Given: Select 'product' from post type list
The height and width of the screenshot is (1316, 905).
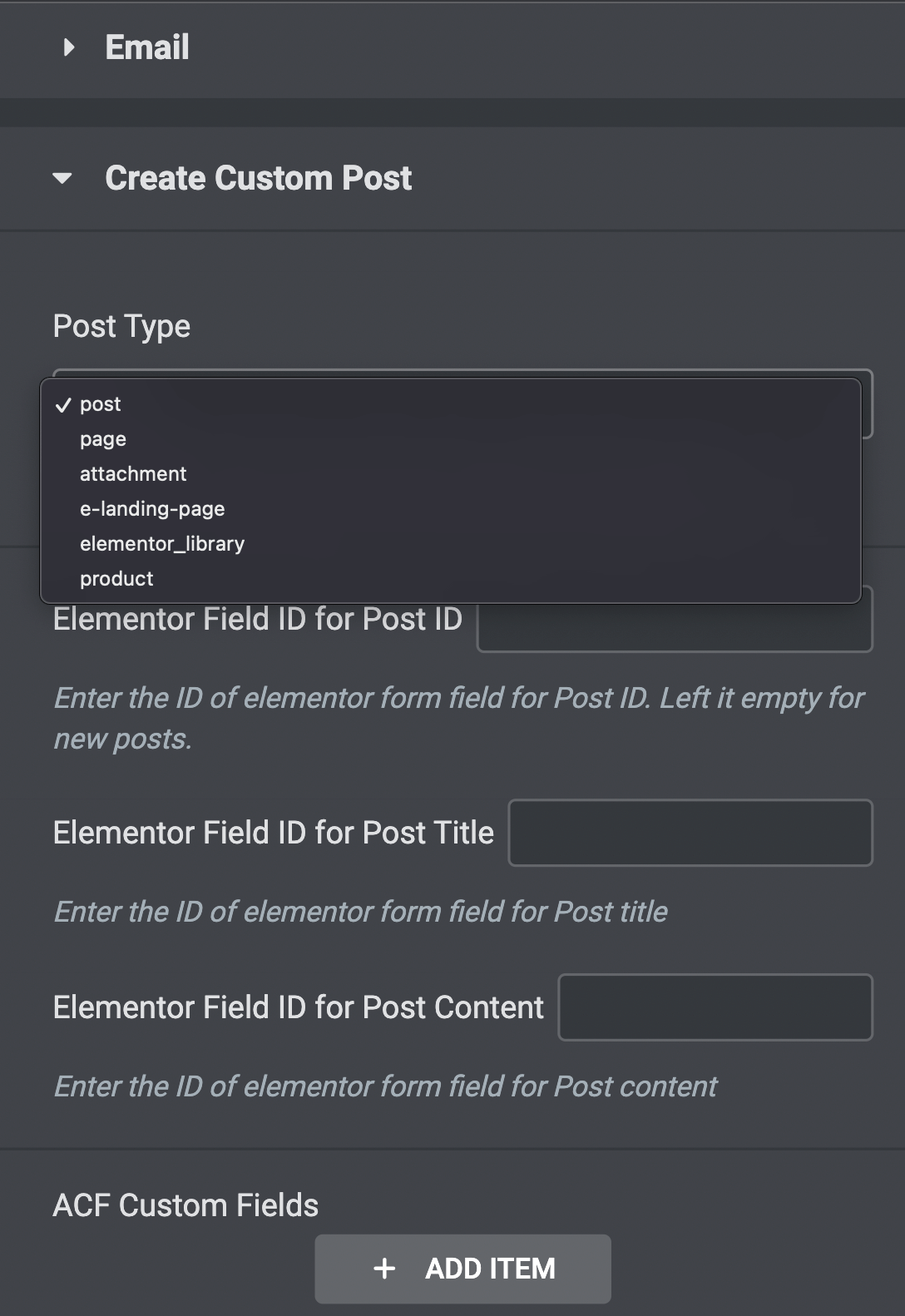Looking at the screenshot, I should [116, 579].
